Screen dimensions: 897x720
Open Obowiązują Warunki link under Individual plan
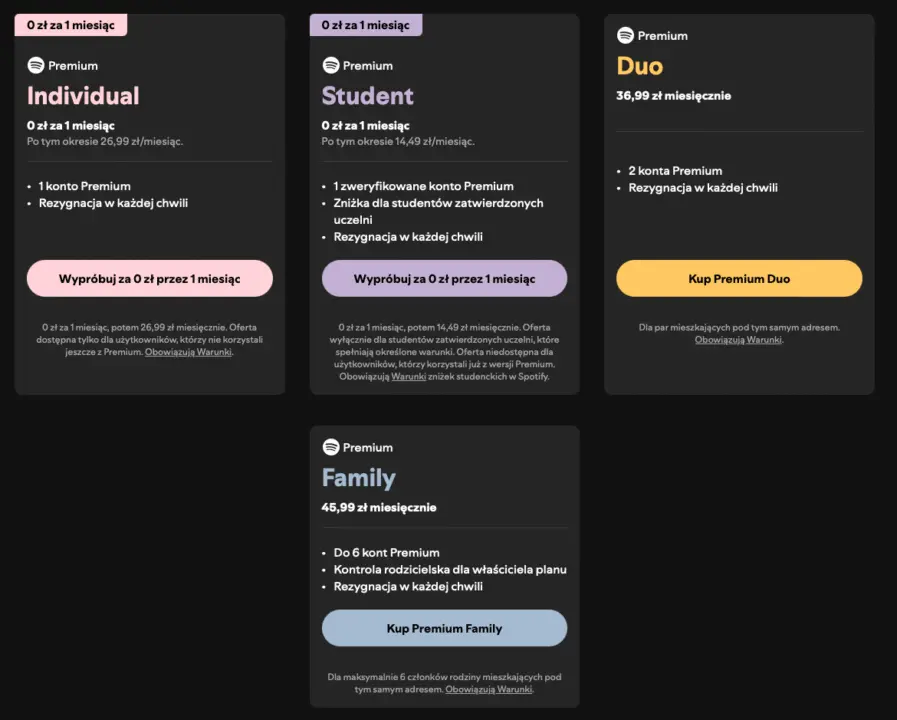click(189, 352)
